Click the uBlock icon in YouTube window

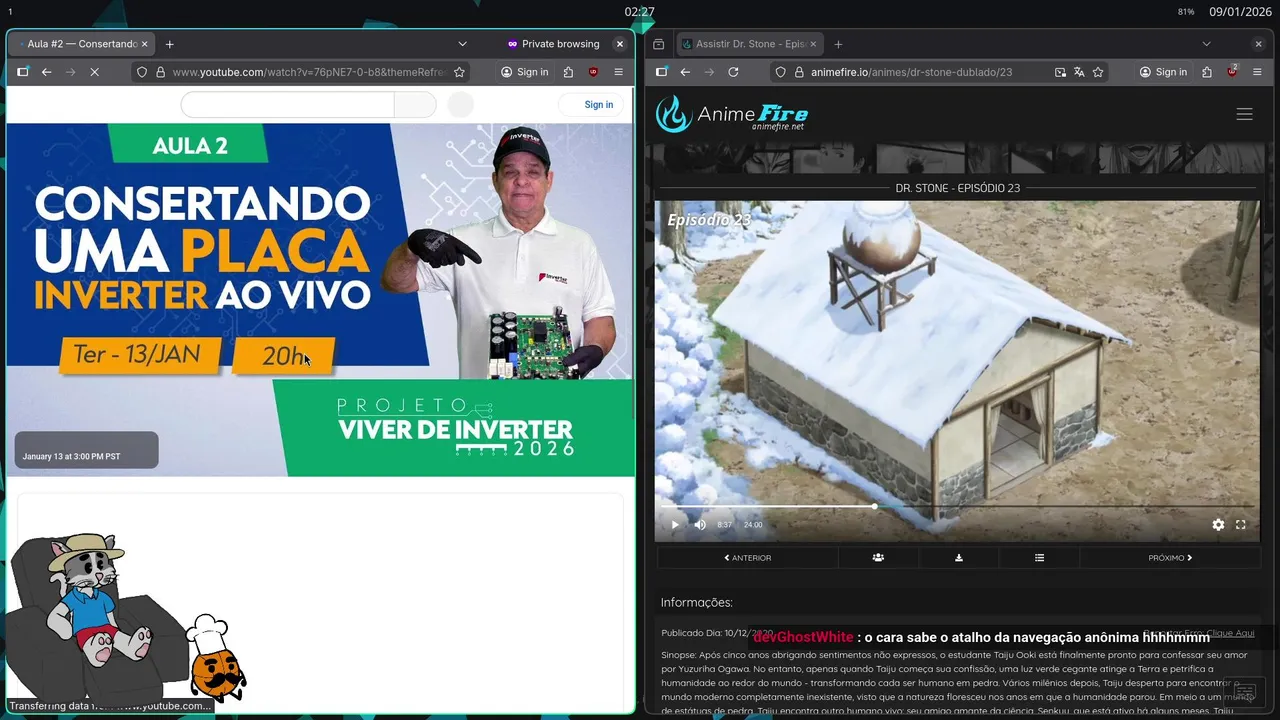point(593,72)
